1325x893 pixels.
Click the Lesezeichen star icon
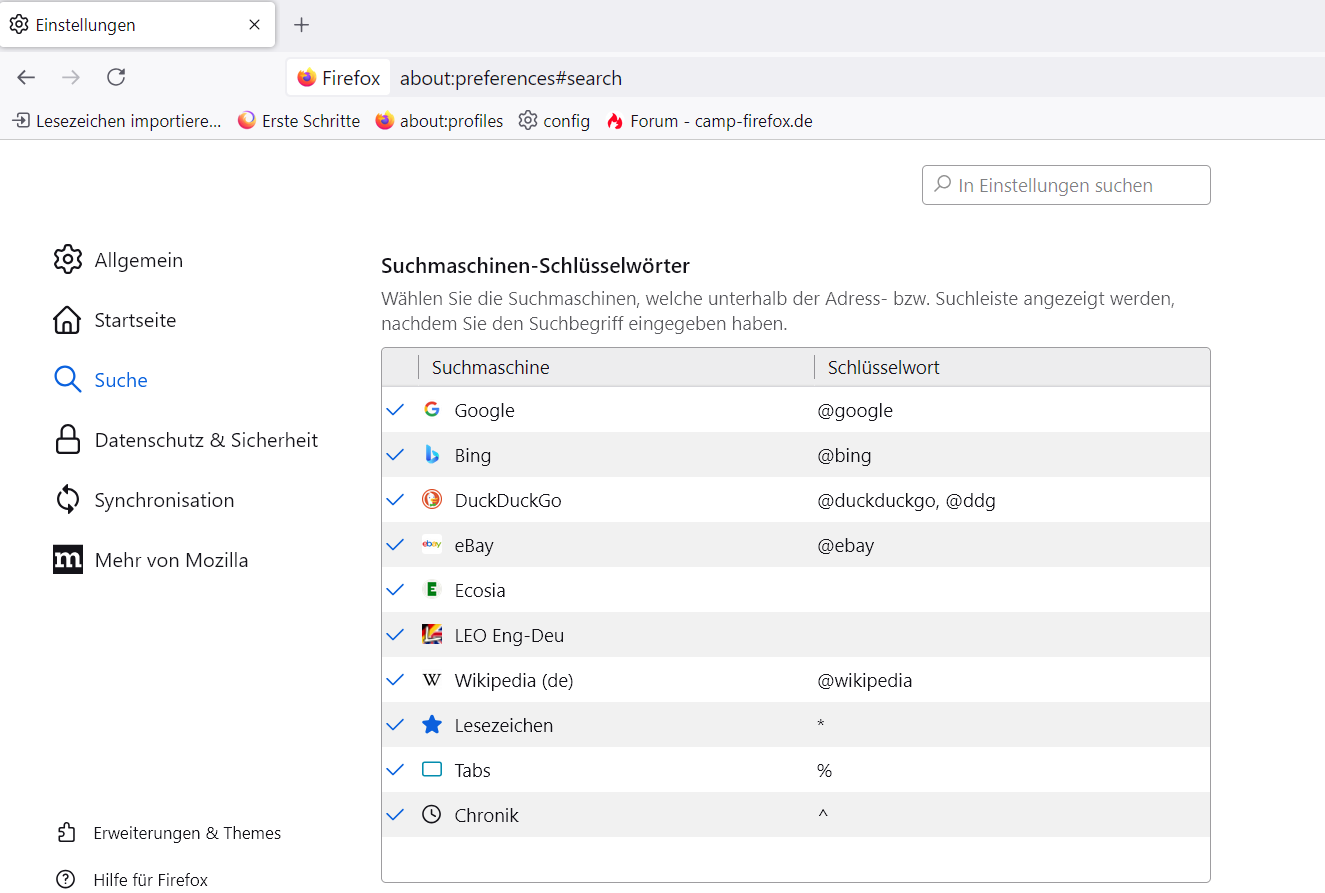432,725
